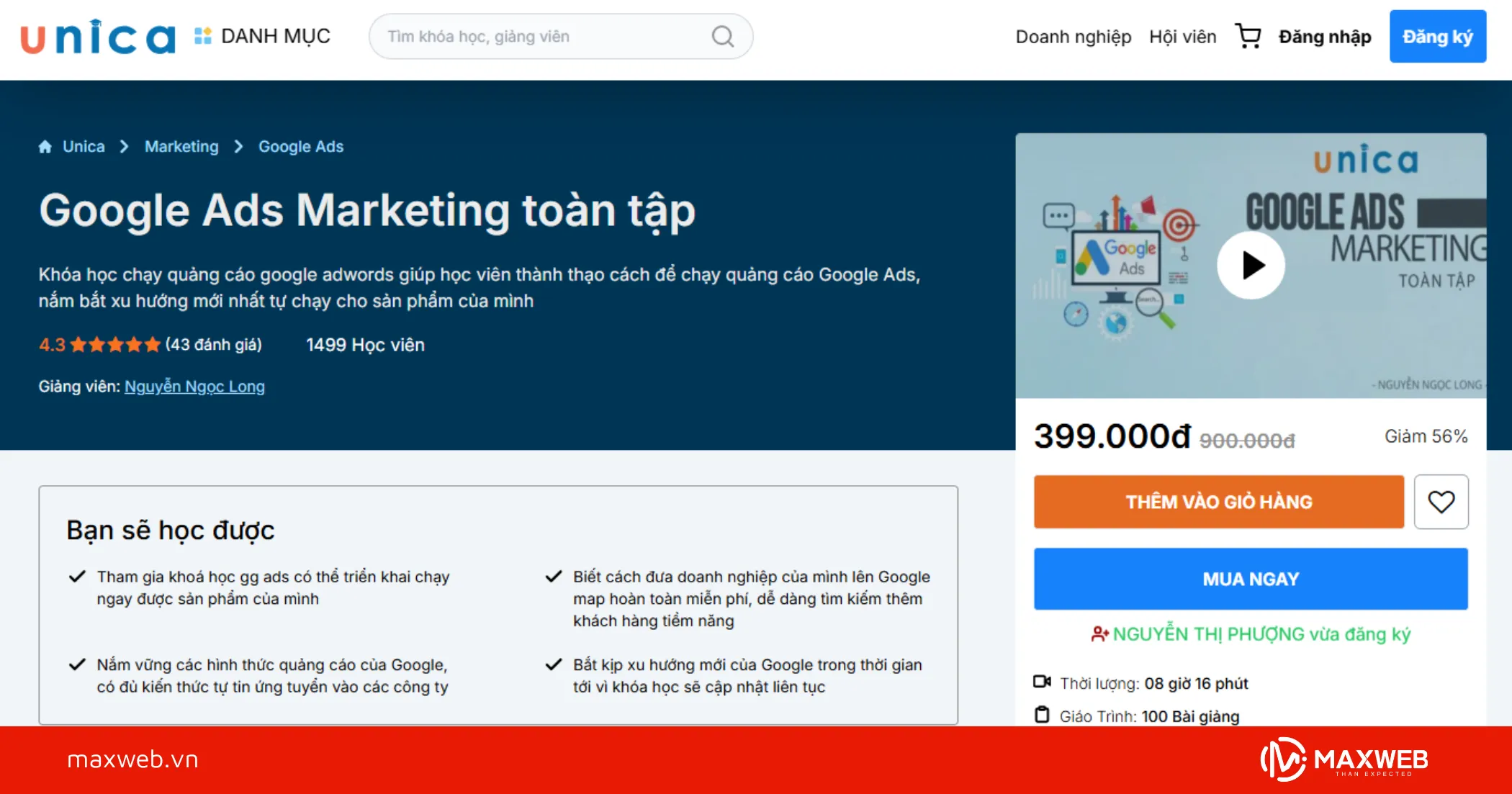Click the video camera duration icon

tap(1043, 682)
